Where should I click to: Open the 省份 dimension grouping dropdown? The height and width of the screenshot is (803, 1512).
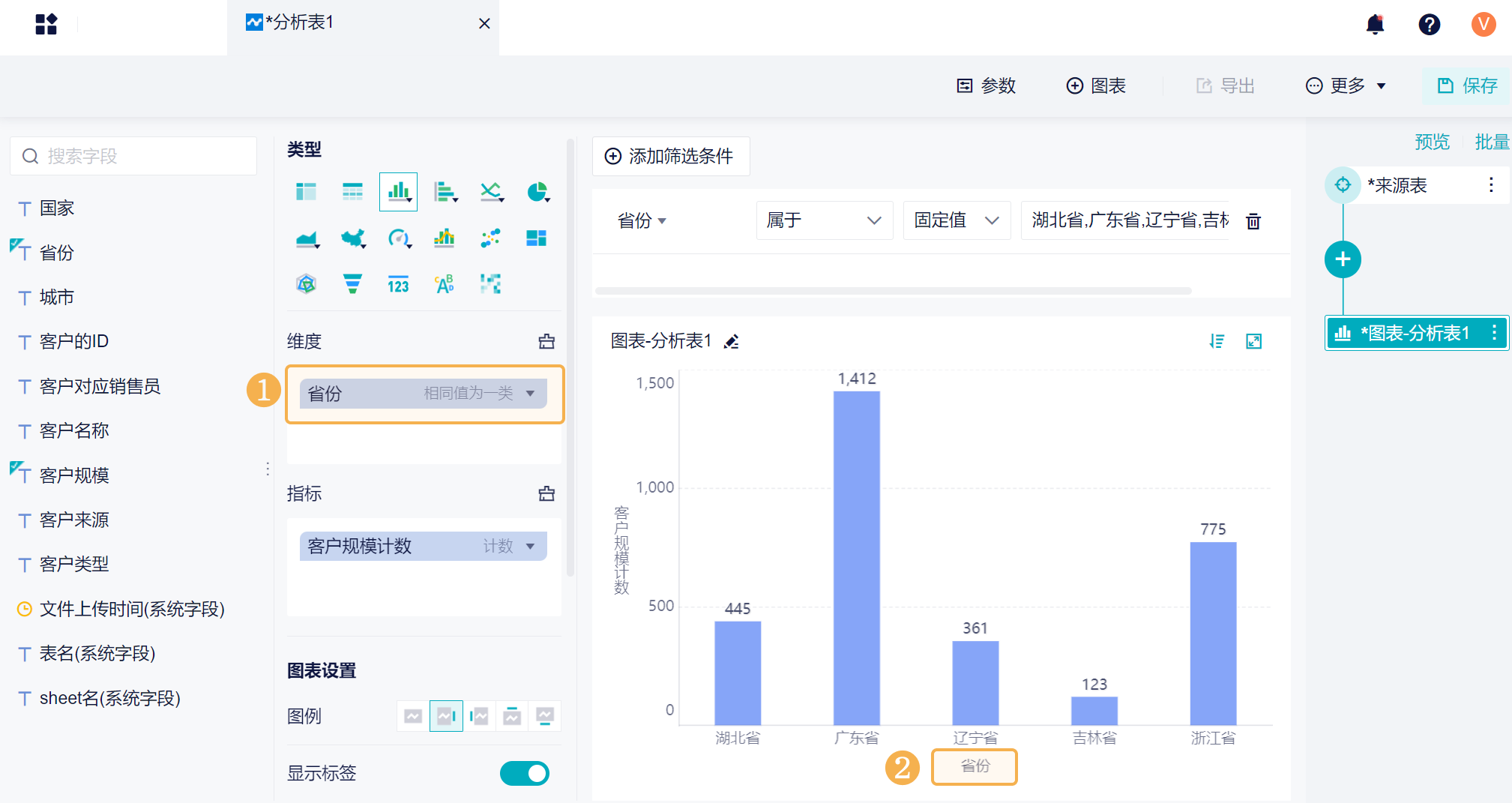click(x=531, y=394)
